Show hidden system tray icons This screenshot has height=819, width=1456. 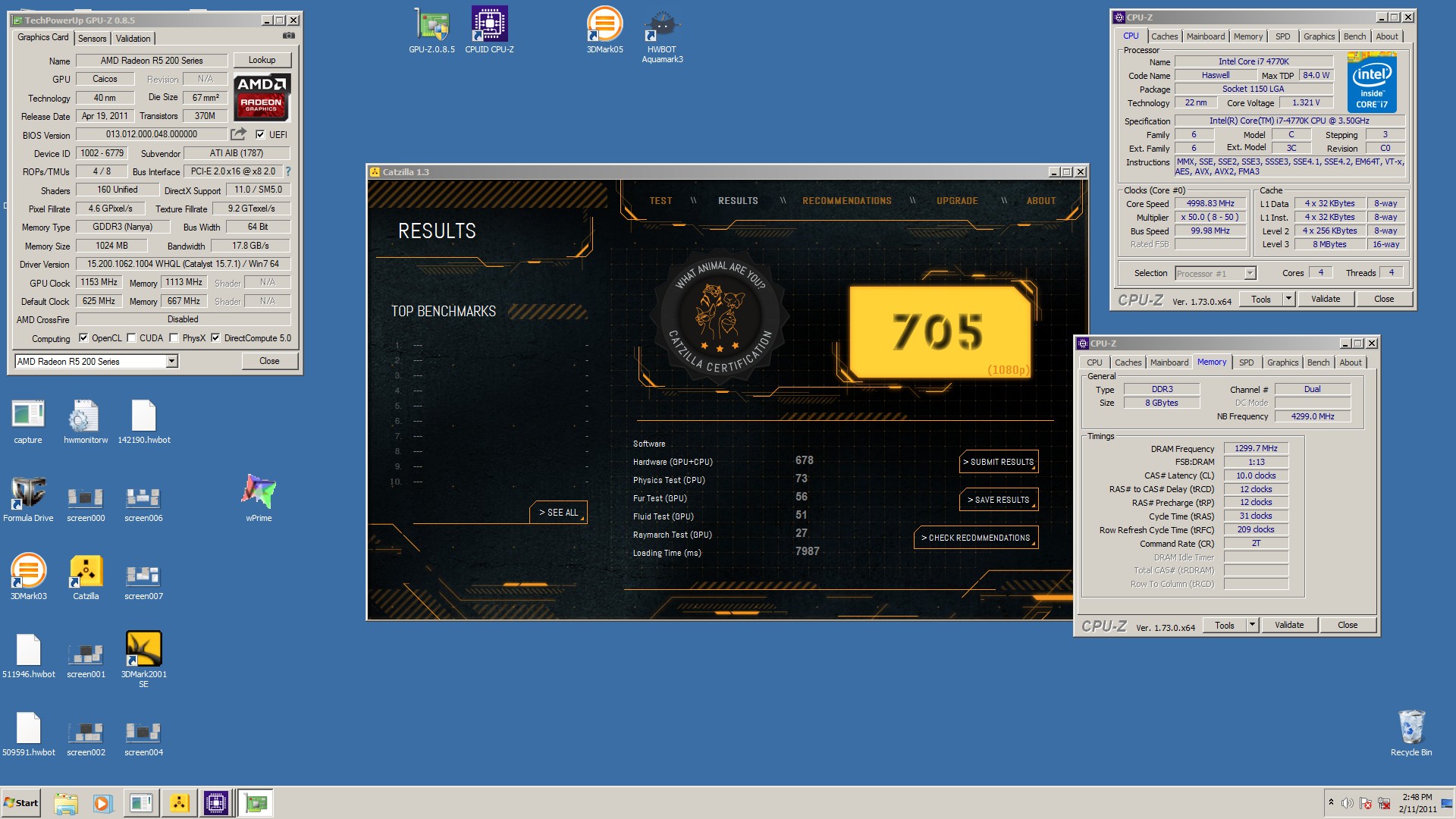(x=1331, y=802)
